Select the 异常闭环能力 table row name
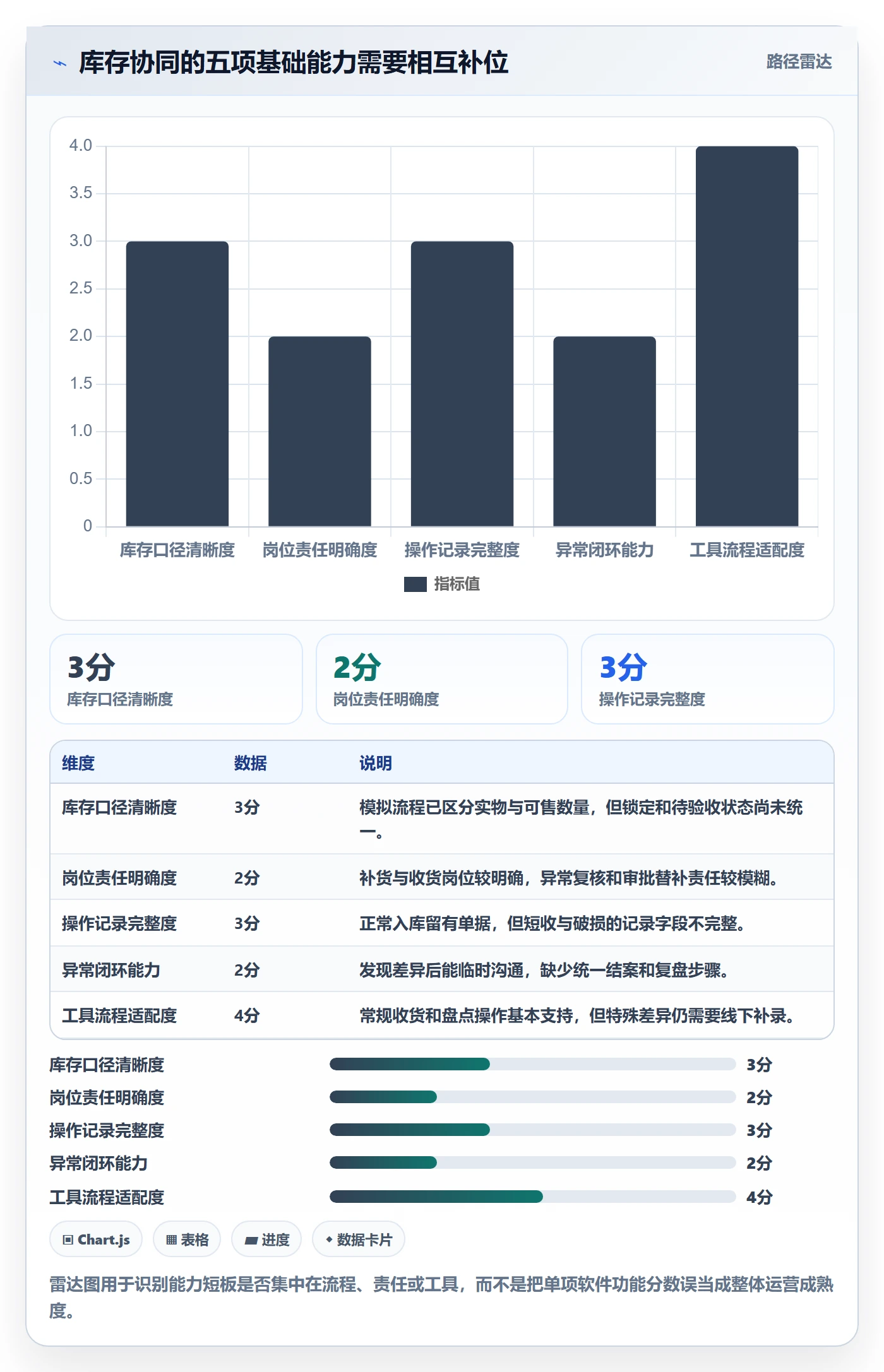Viewport: 884px width, 1372px height. point(111,970)
